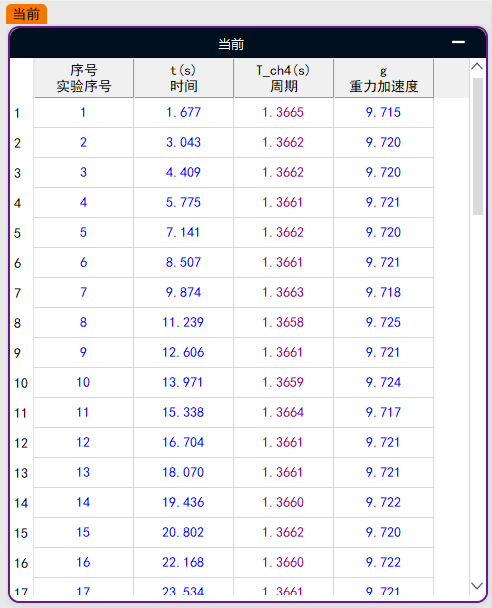The height and width of the screenshot is (608, 492).
Task: Click gravity cell with value 9.725
Action: coord(383,322)
